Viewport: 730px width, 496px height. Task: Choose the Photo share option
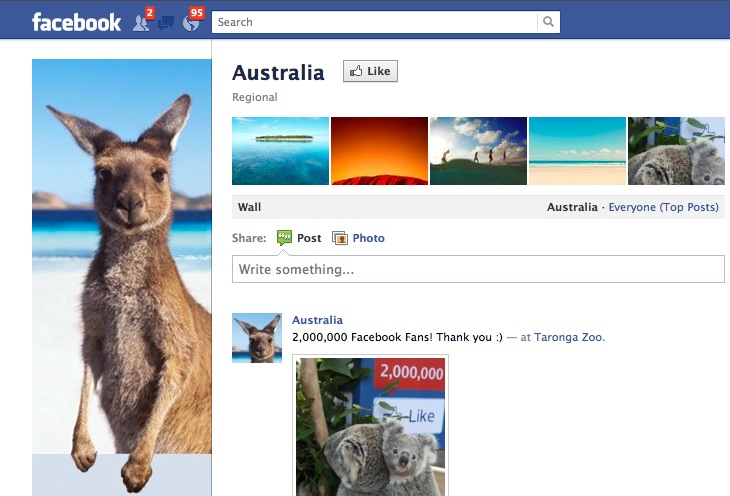[x=368, y=238]
